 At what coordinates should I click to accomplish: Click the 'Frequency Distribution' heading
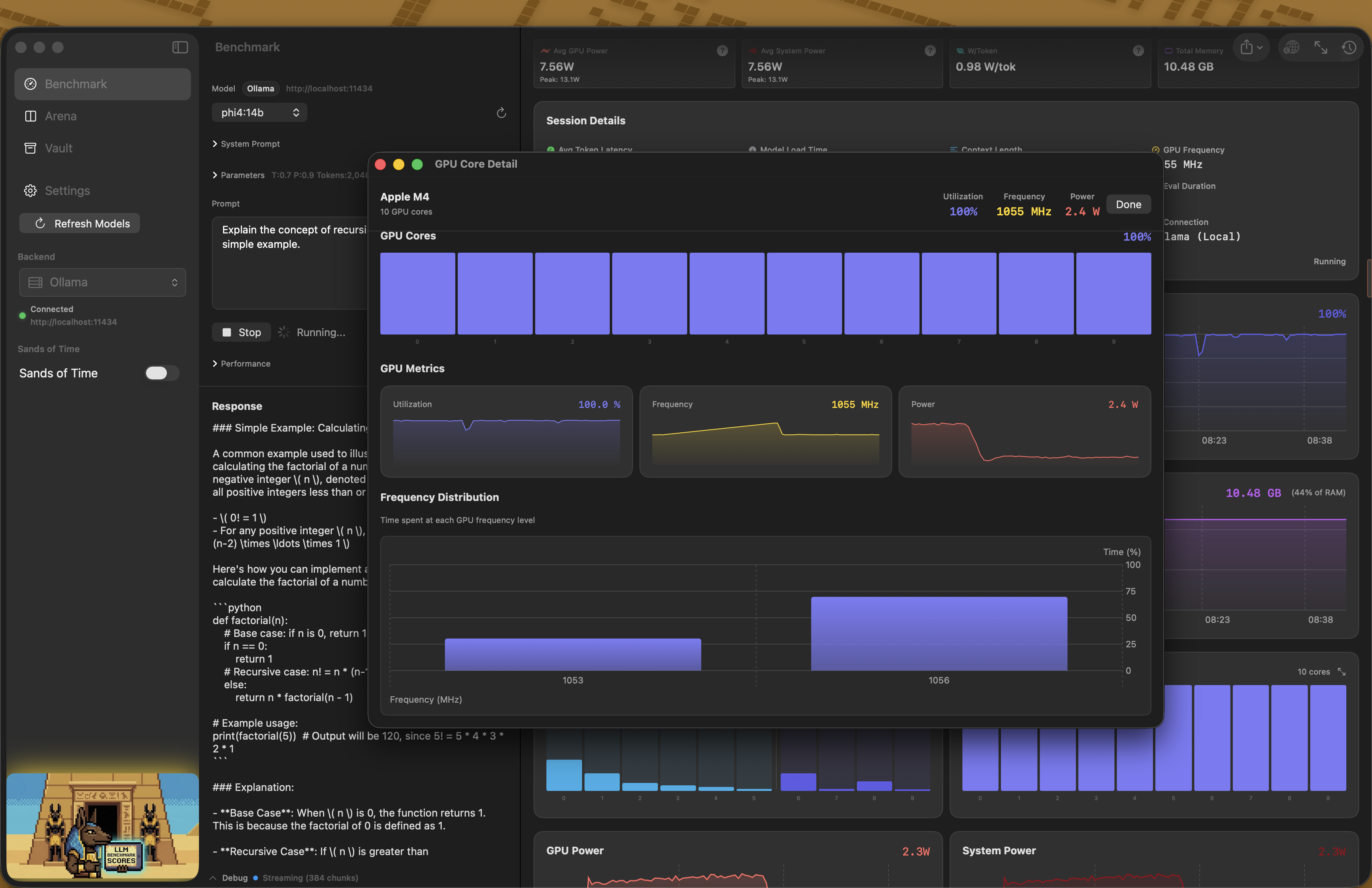click(439, 497)
